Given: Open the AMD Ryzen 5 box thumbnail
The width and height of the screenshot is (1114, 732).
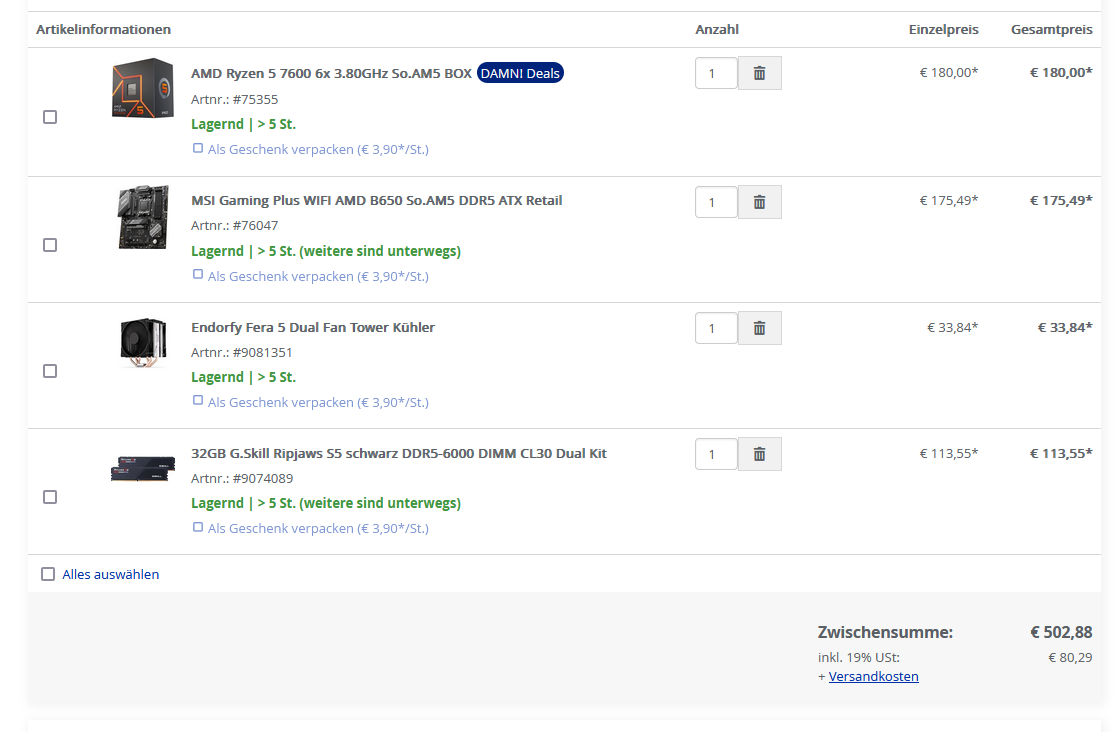Looking at the screenshot, I should (143, 88).
